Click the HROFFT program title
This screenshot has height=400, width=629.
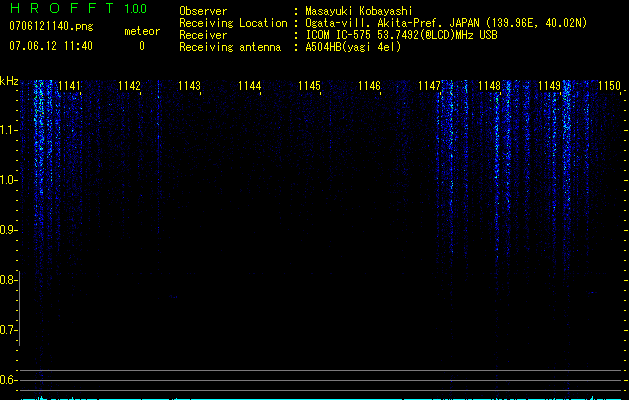[62, 8]
